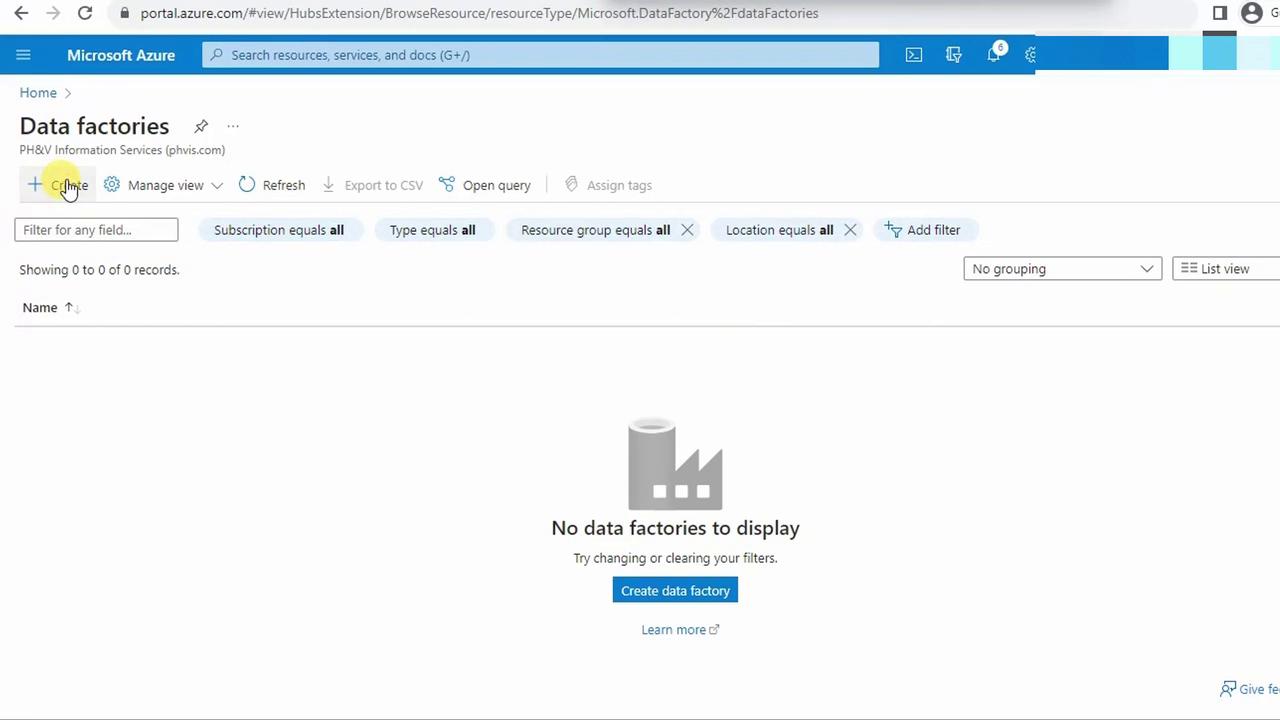Viewport: 1280px width, 720px height.
Task: Open the Azure portal hamburger menu
Action: pyautogui.click(x=24, y=55)
